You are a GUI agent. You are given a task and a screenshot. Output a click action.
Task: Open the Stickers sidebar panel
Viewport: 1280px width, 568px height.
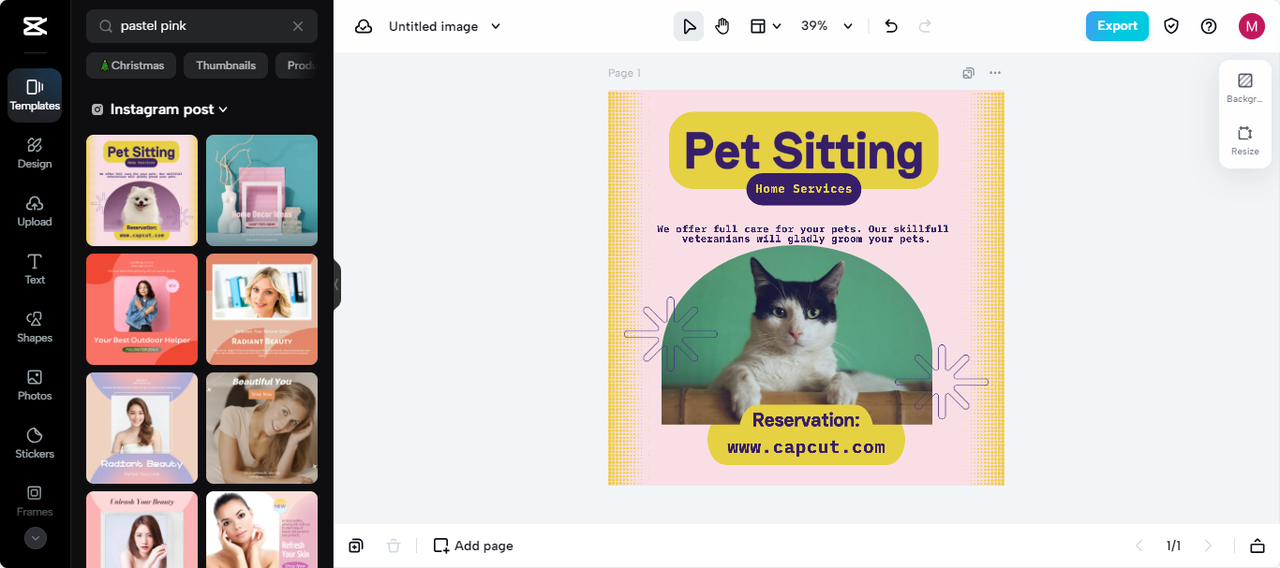coord(35,443)
